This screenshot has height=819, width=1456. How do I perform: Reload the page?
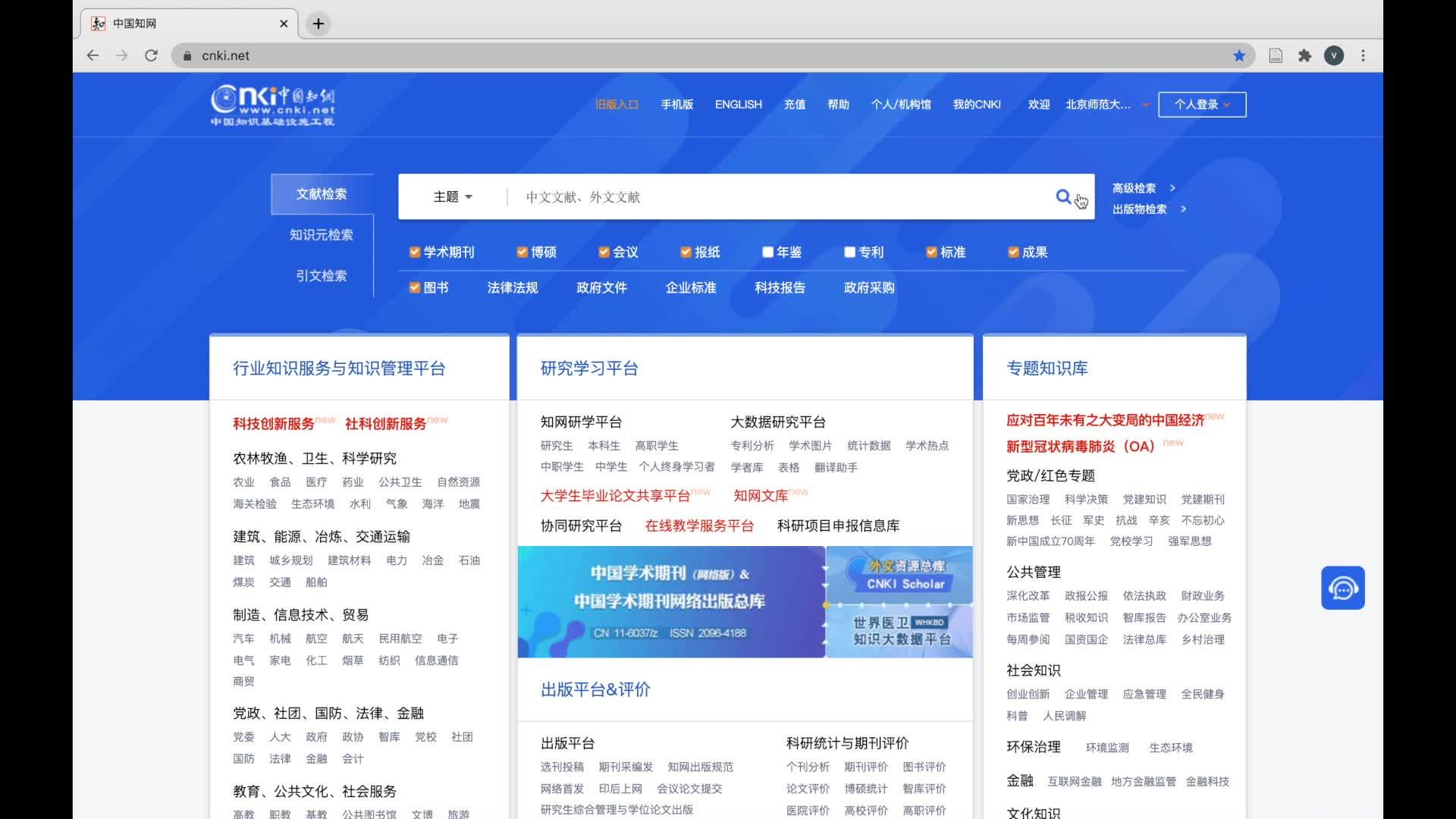pos(151,55)
